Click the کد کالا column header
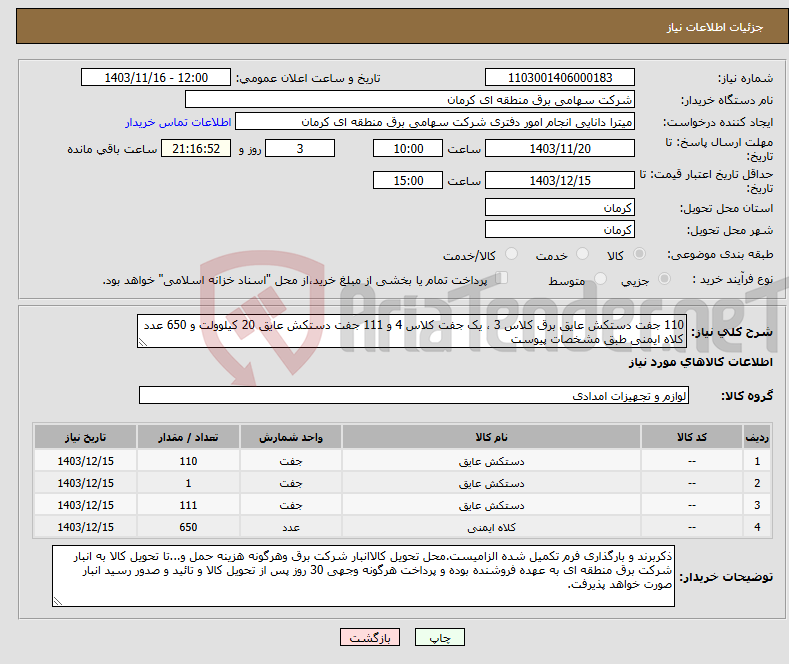The image size is (789, 664). (692, 437)
